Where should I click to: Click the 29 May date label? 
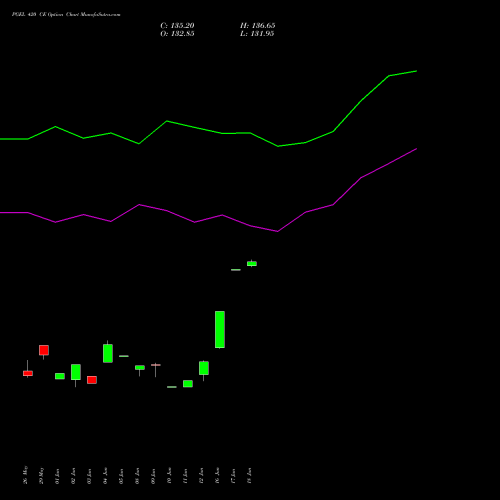[x=42, y=475]
